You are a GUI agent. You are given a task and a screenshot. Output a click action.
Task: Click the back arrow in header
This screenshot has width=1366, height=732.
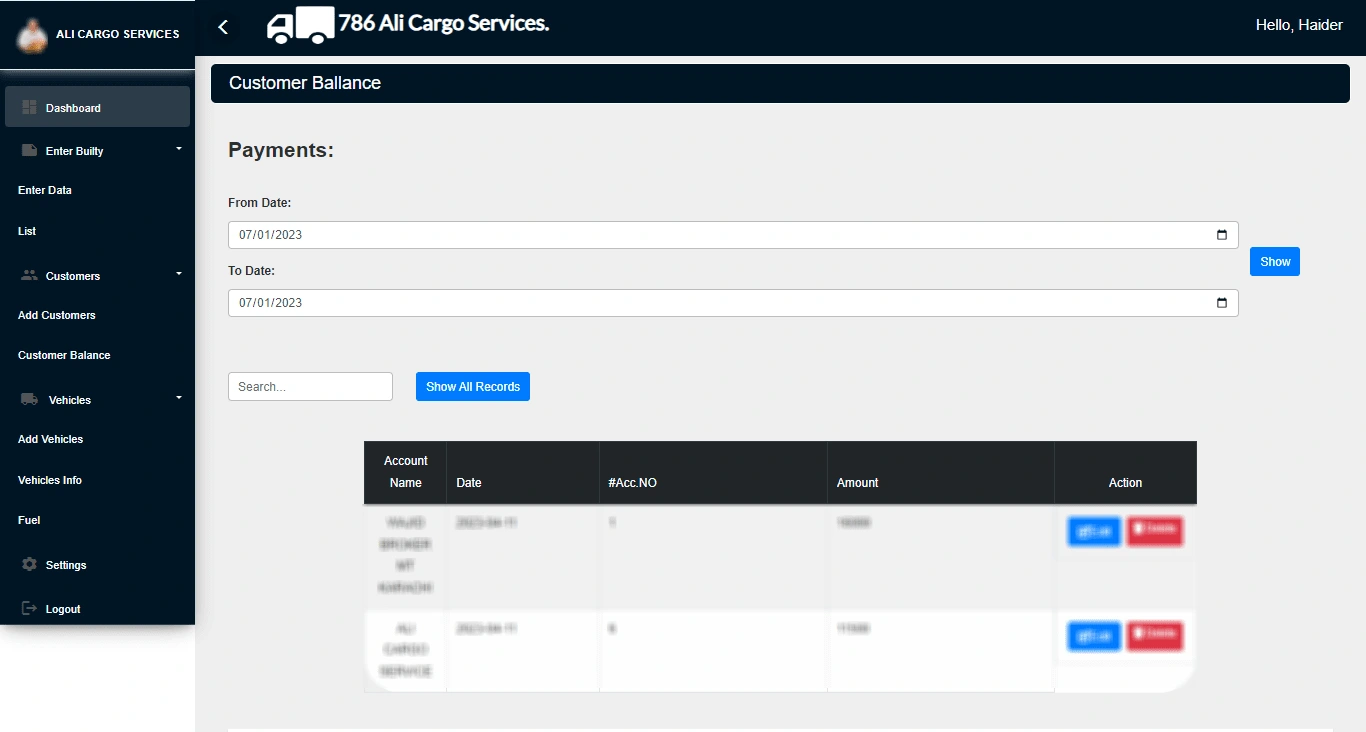223,27
